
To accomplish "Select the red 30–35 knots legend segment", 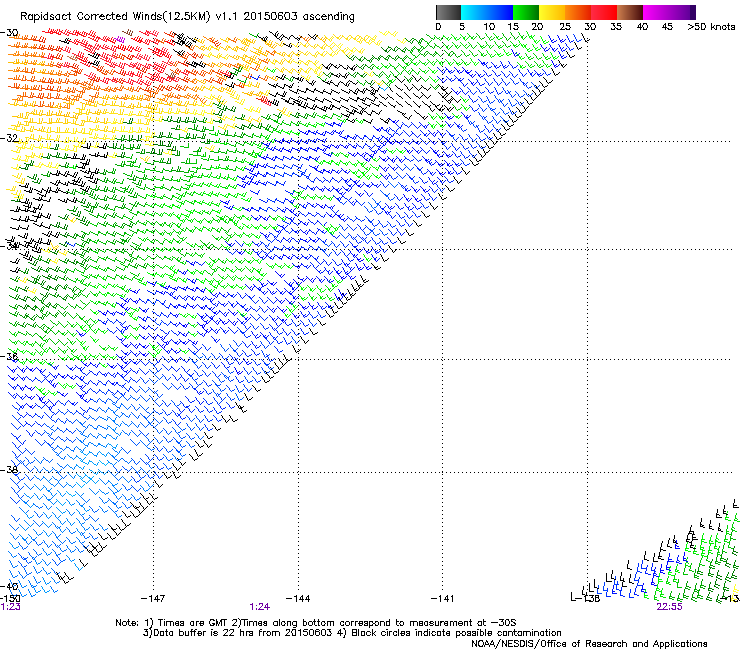I will pos(604,12).
